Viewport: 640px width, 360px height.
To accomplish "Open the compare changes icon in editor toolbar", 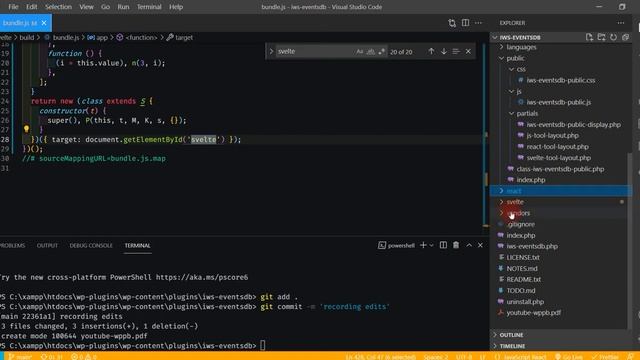I will [x=452, y=23].
